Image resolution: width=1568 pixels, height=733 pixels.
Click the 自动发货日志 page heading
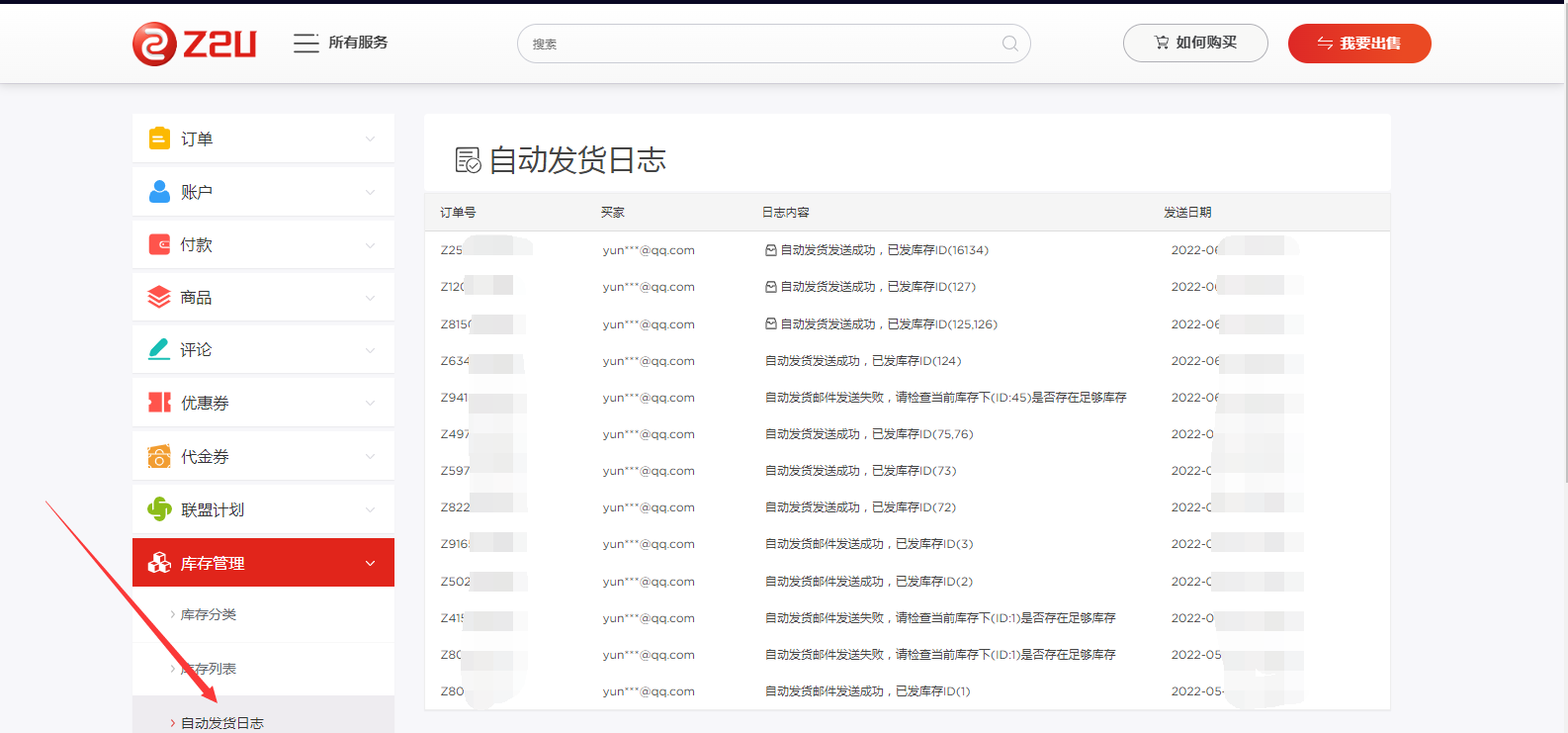[577, 160]
